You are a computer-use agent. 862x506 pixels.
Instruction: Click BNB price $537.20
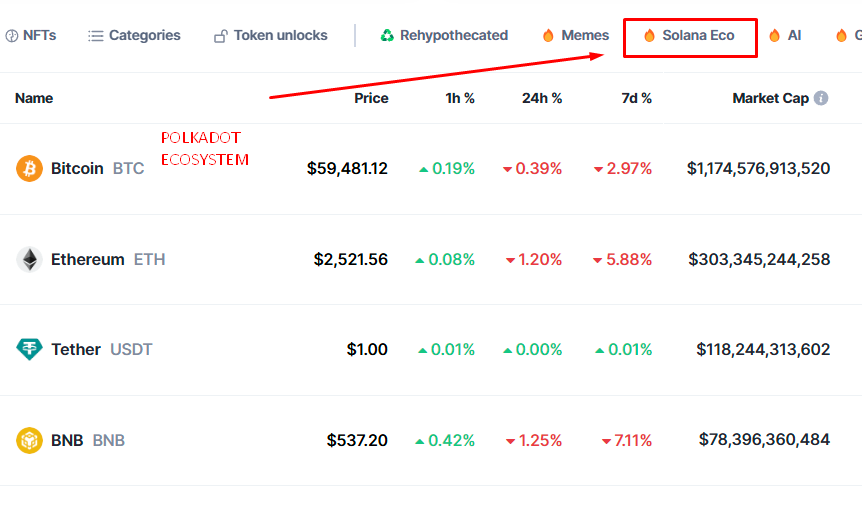tap(357, 440)
